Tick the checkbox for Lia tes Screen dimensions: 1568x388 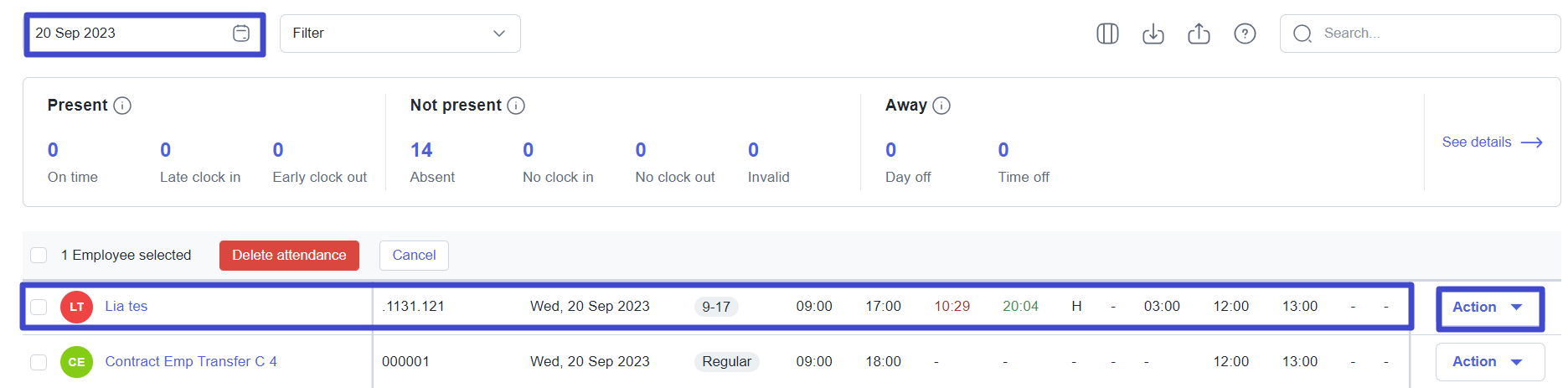coord(39,307)
